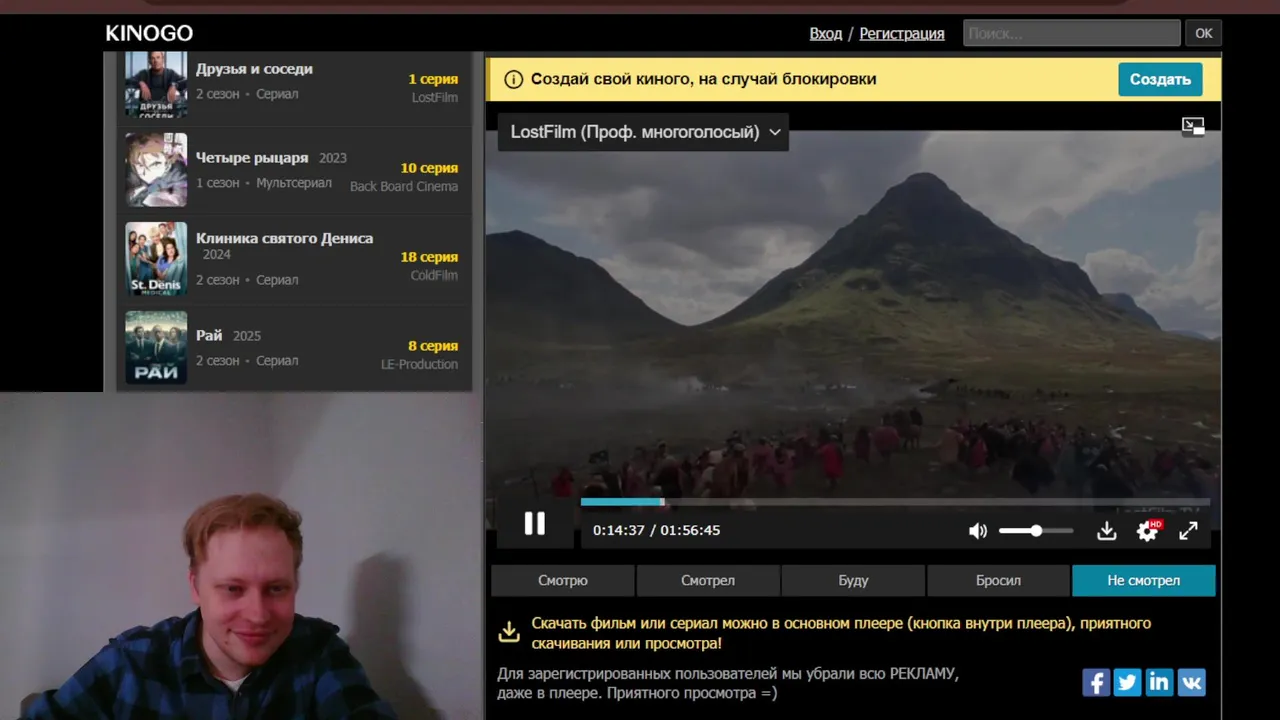
Task: Open the Четыре рыцаря poster thumbnail
Action: coord(156,170)
